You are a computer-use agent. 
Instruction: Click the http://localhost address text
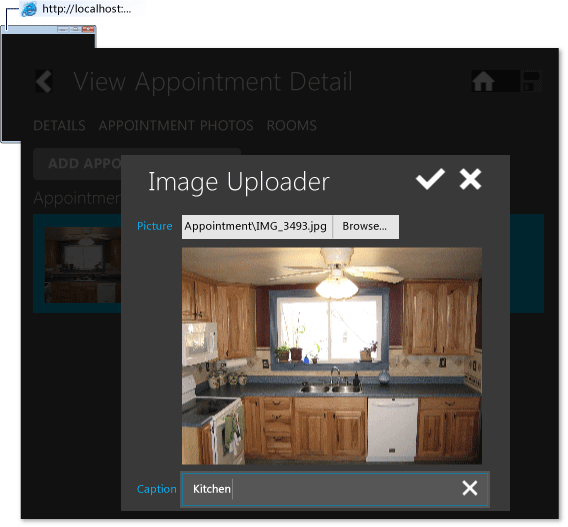coord(87,9)
